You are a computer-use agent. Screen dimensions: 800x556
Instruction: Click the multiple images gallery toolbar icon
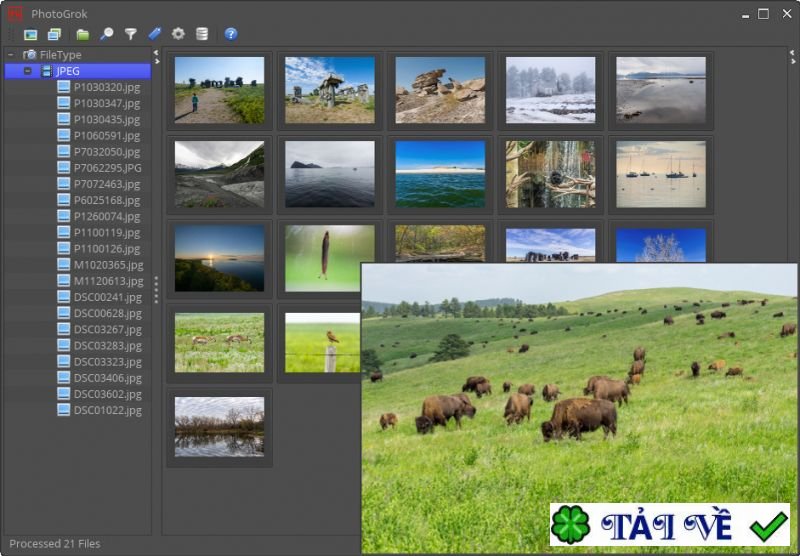pyautogui.click(x=54, y=34)
